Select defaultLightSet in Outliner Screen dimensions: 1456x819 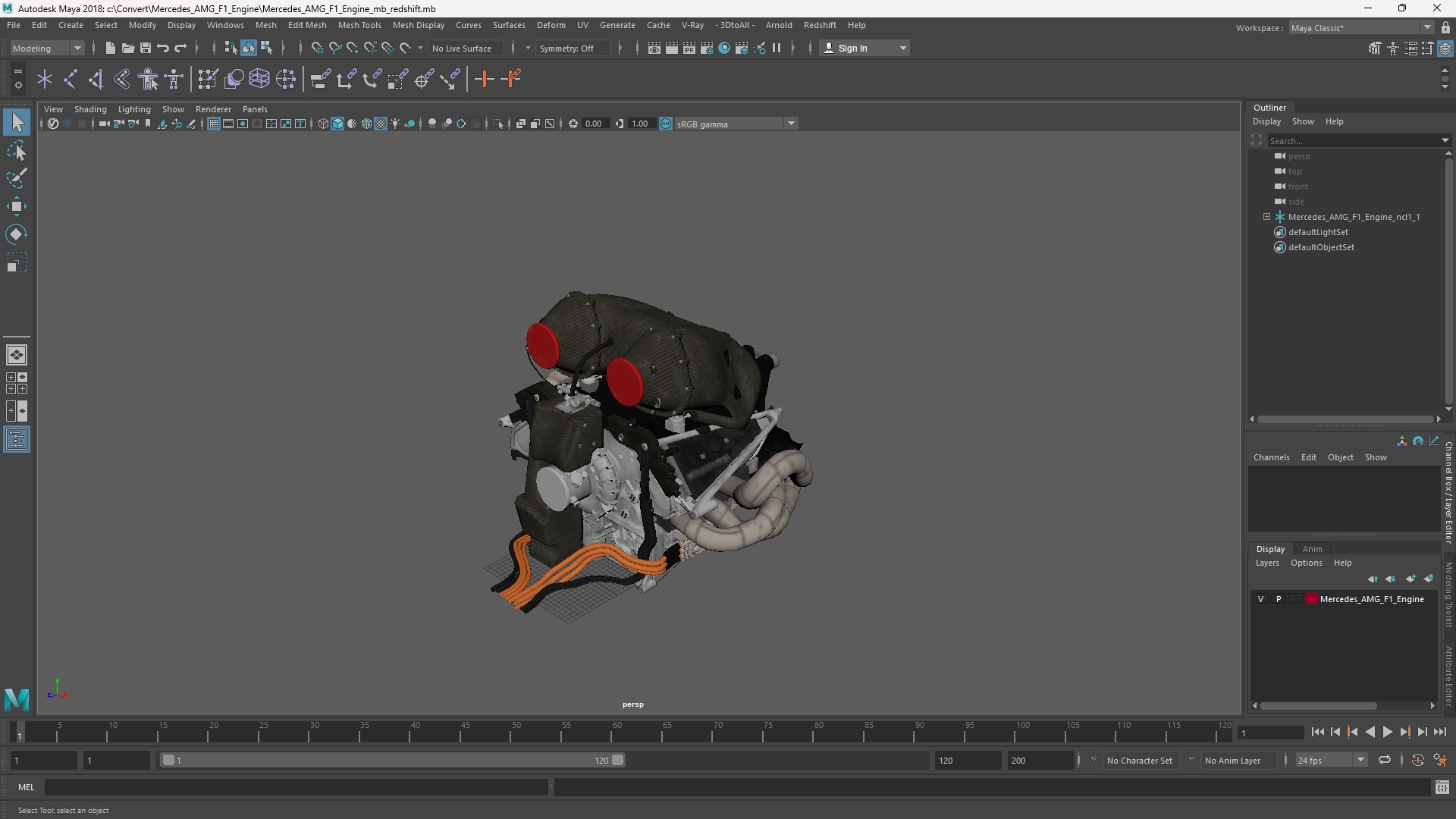click(1318, 232)
